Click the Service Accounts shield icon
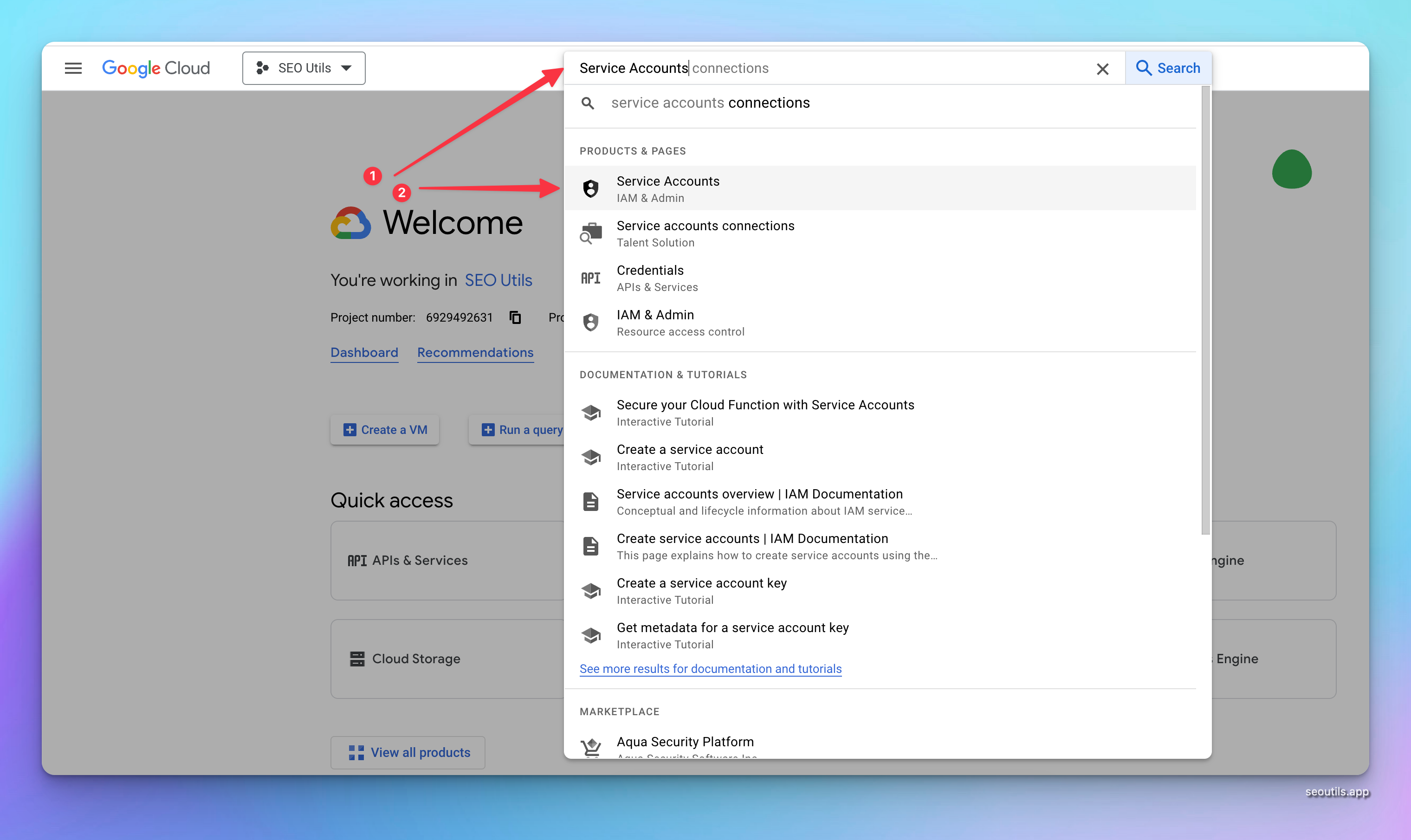 pyautogui.click(x=590, y=188)
